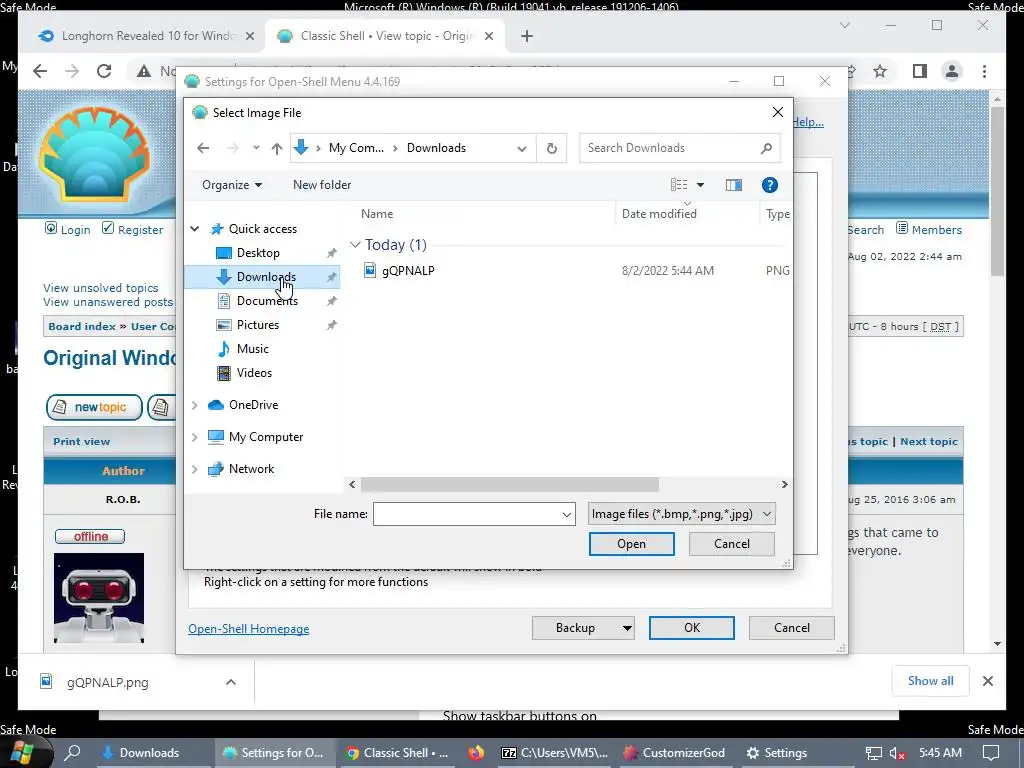Screen dimensions: 1024x768
Task: Click the muted volume tray icon
Action: pyautogui.click(x=897, y=753)
